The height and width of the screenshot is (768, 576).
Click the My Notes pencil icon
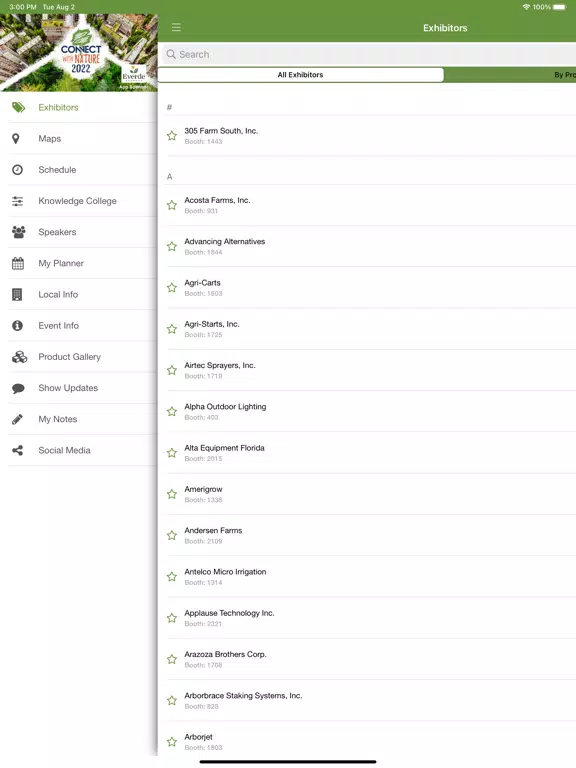point(18,419)
